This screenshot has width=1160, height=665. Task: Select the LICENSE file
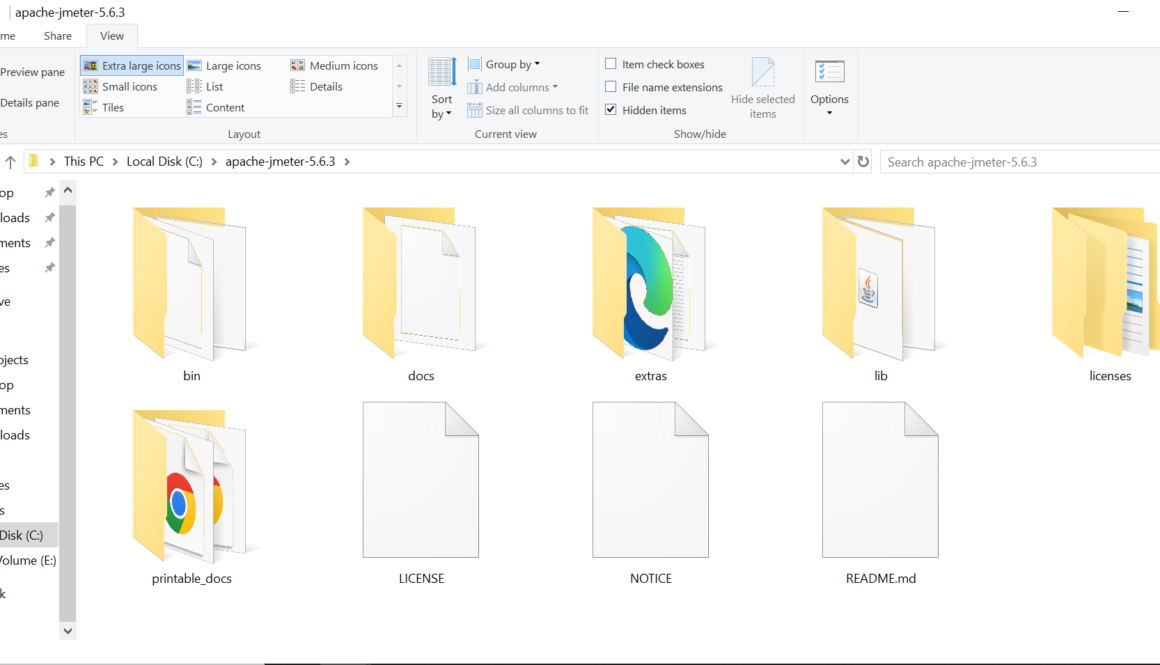pyautogui.click(x=420, y=482)
